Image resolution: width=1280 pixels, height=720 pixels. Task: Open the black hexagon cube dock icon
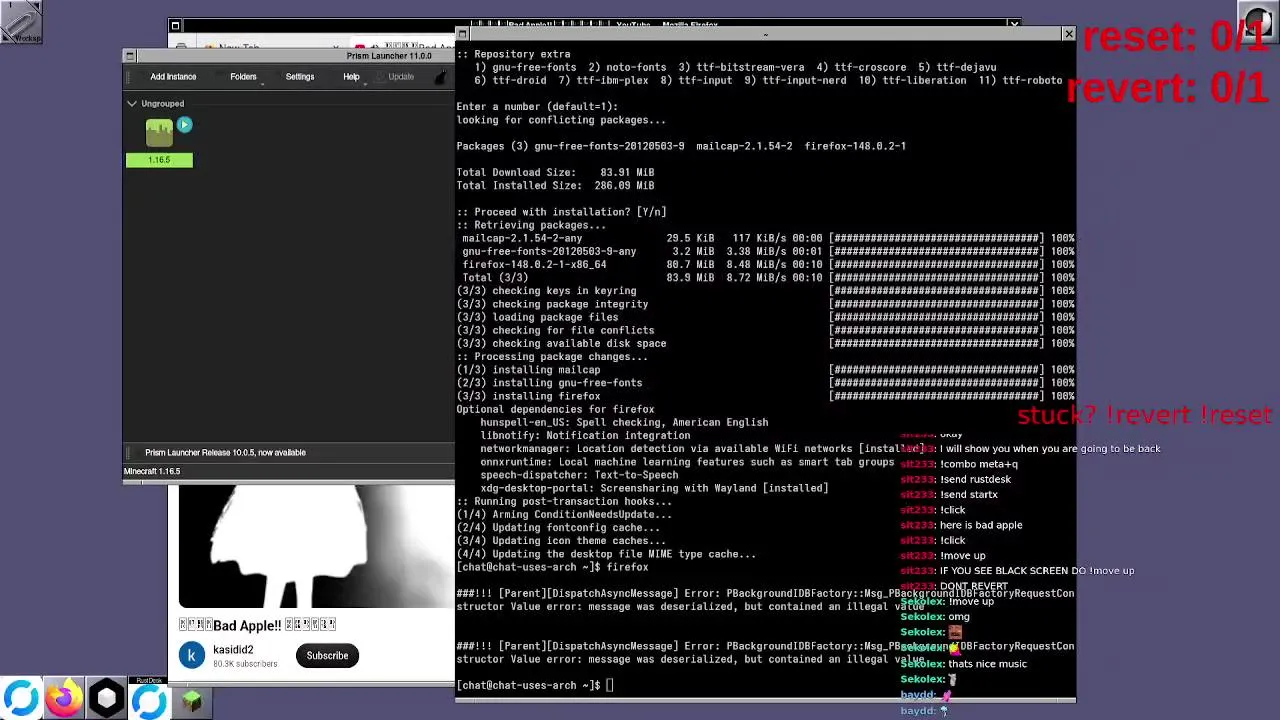click(x=106, y=699)
